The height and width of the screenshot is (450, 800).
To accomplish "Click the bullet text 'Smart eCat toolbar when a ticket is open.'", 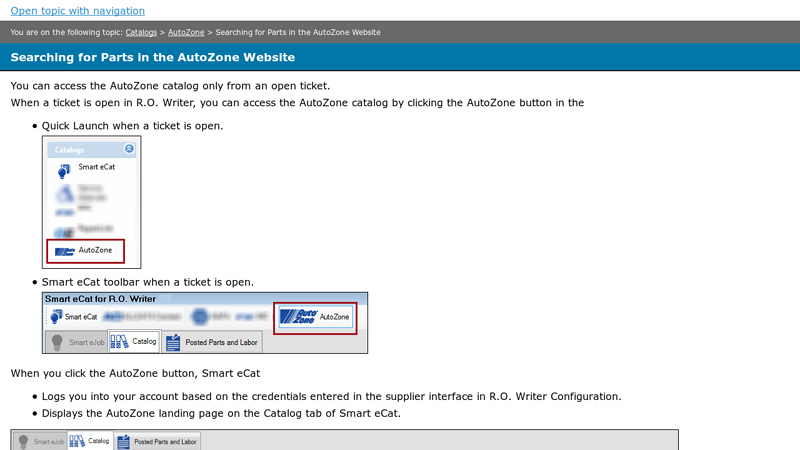I will 147,282.
